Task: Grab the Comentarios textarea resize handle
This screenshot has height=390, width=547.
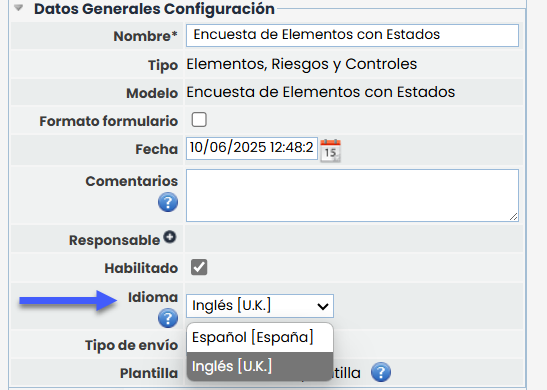Action: (x=514, y=217)
